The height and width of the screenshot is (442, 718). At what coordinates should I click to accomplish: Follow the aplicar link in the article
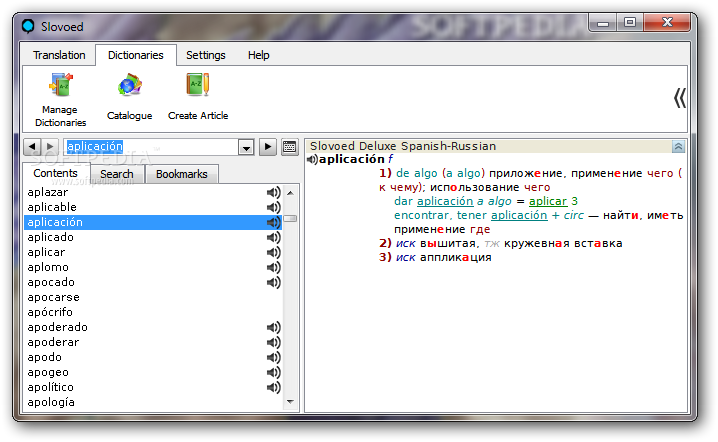coord(548,202)
